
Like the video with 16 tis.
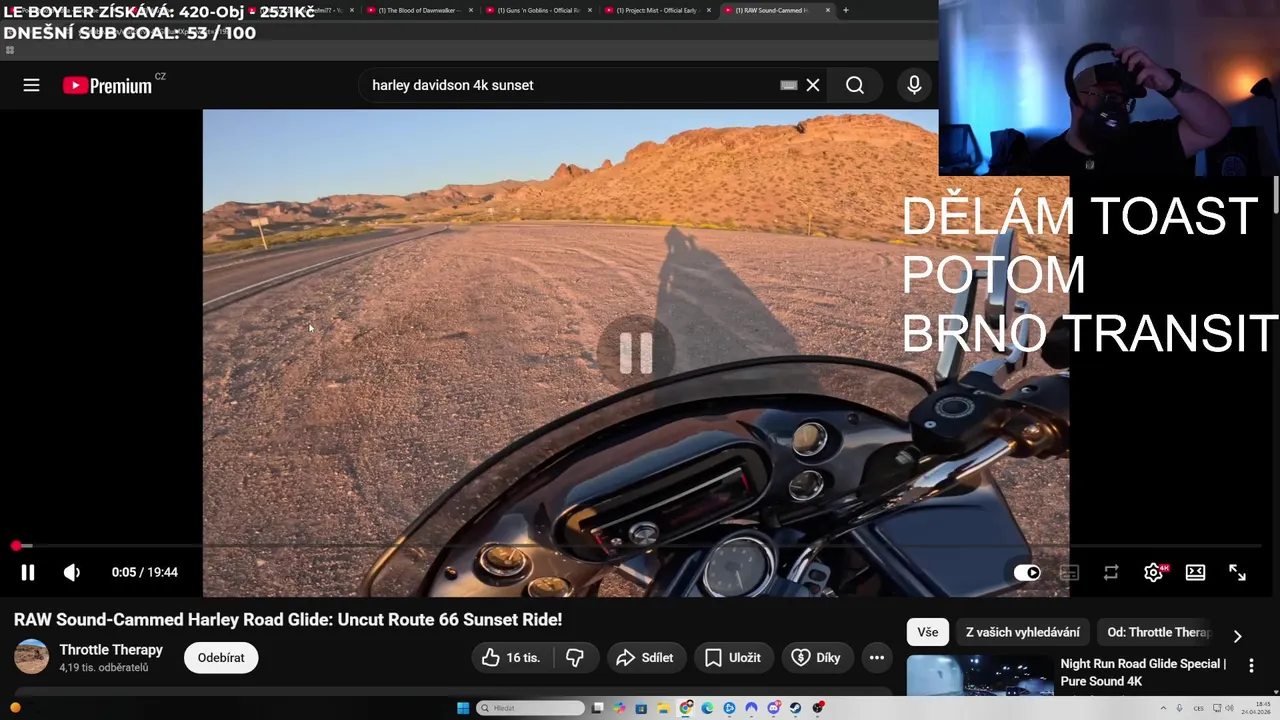click(511, 657)
